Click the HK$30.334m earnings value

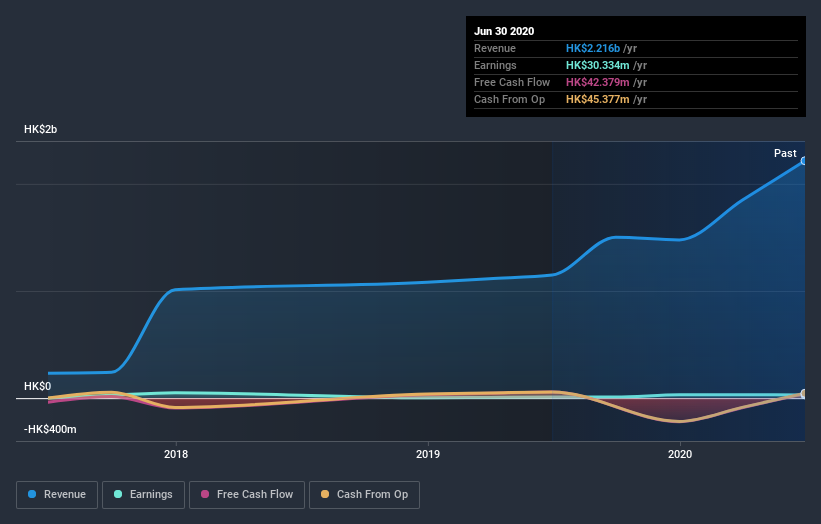[597, 65]
